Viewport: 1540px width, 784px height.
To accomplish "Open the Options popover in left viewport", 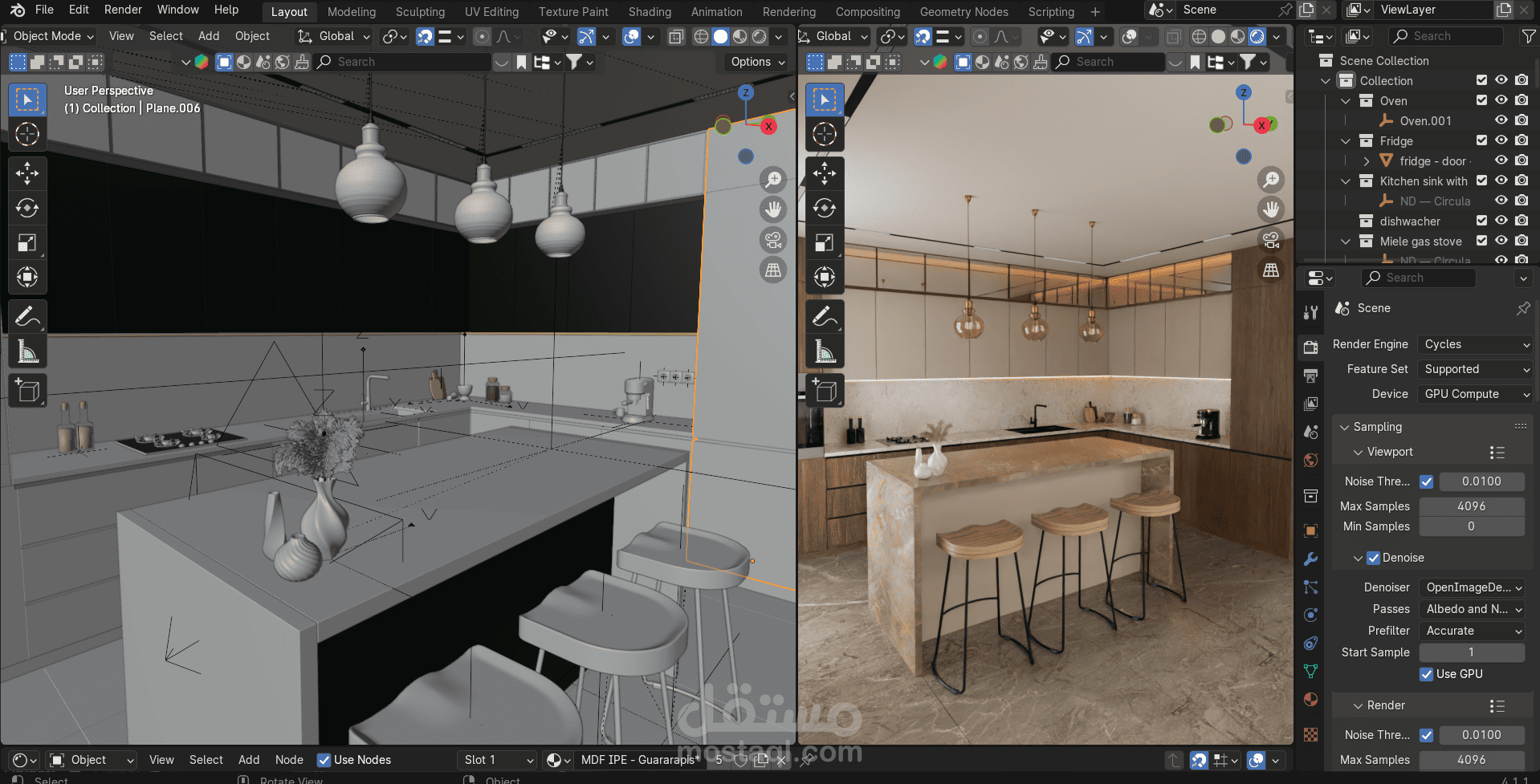I will (756, 62).
